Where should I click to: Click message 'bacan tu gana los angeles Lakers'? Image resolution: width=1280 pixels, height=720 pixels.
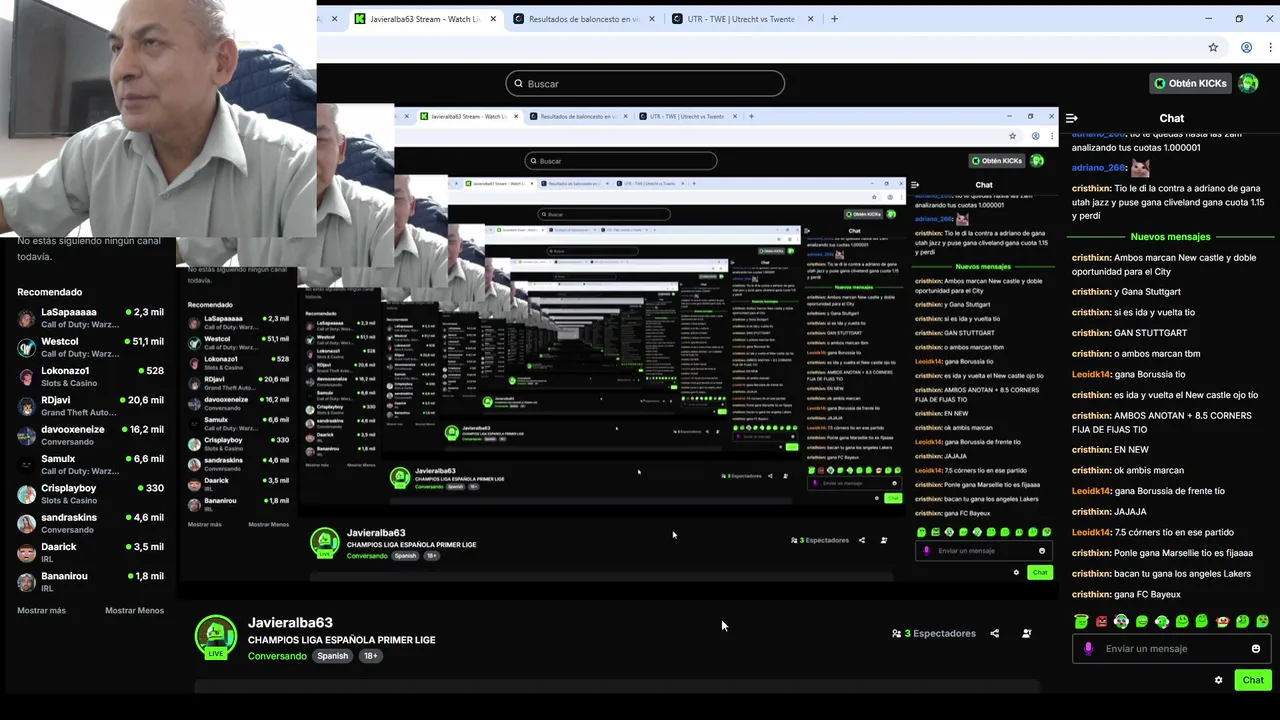(x=1183, y=574)
